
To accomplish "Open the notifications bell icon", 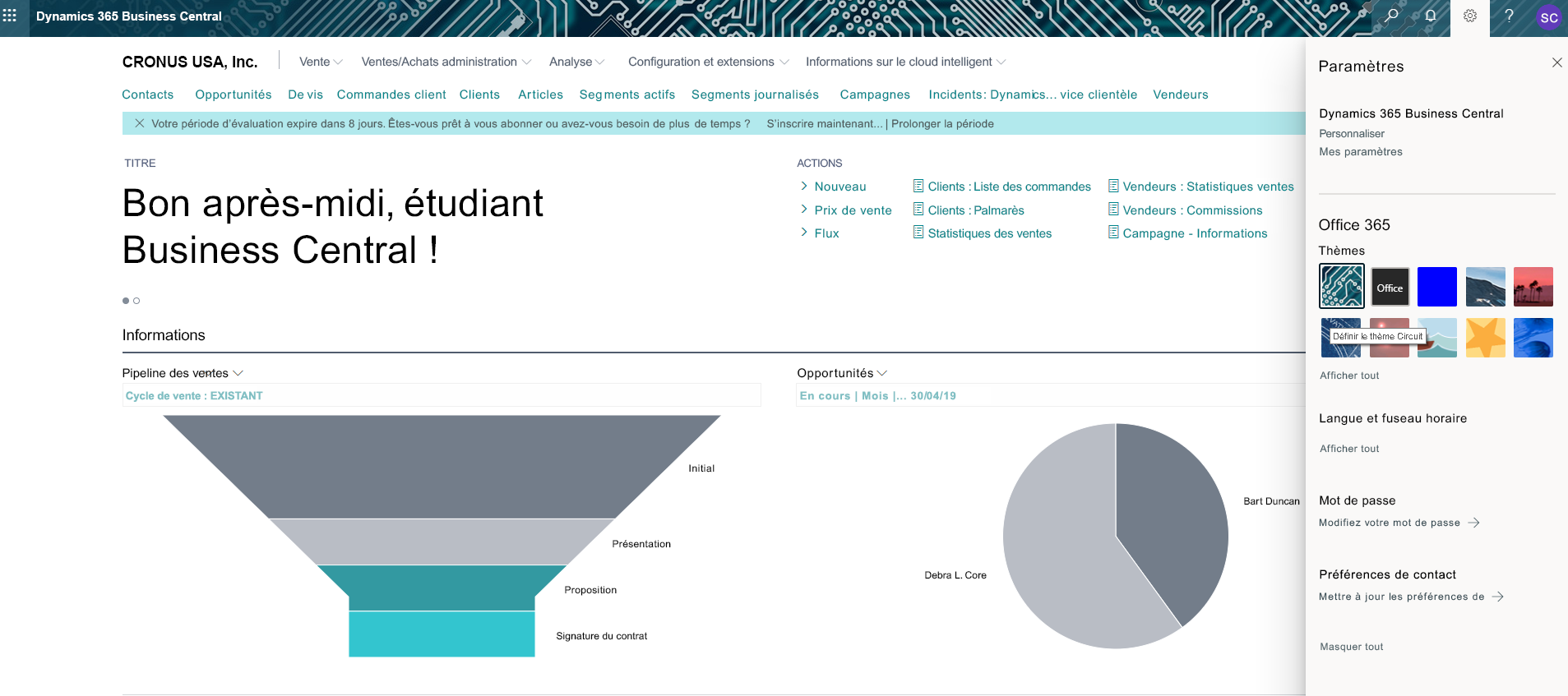I will tap(1431, 16).
